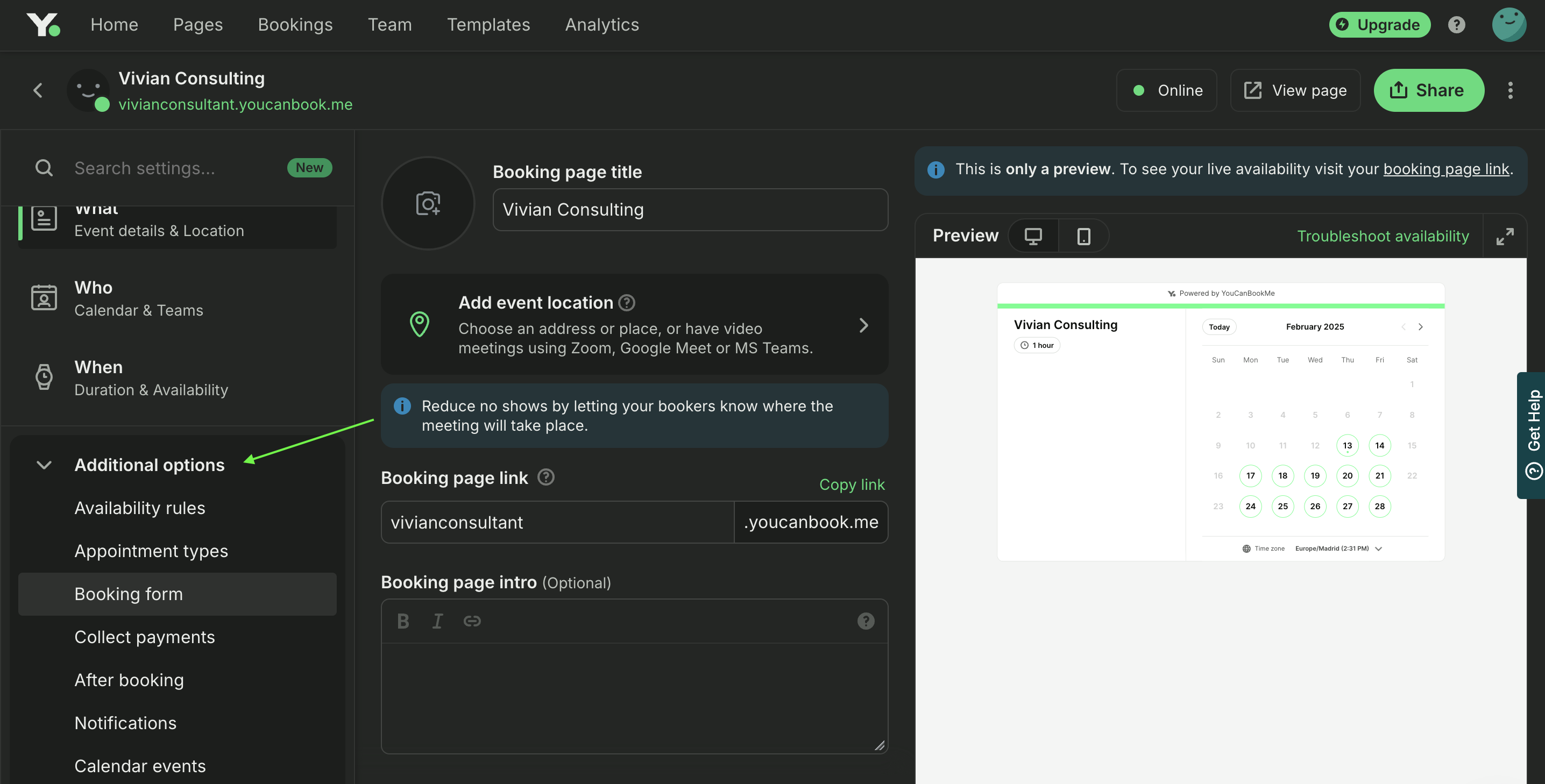Open the Time zone dropdown in the calendar preview
Image resolution: width=1545 pixels, height=784 pixels.
(x=1378, y=548)
